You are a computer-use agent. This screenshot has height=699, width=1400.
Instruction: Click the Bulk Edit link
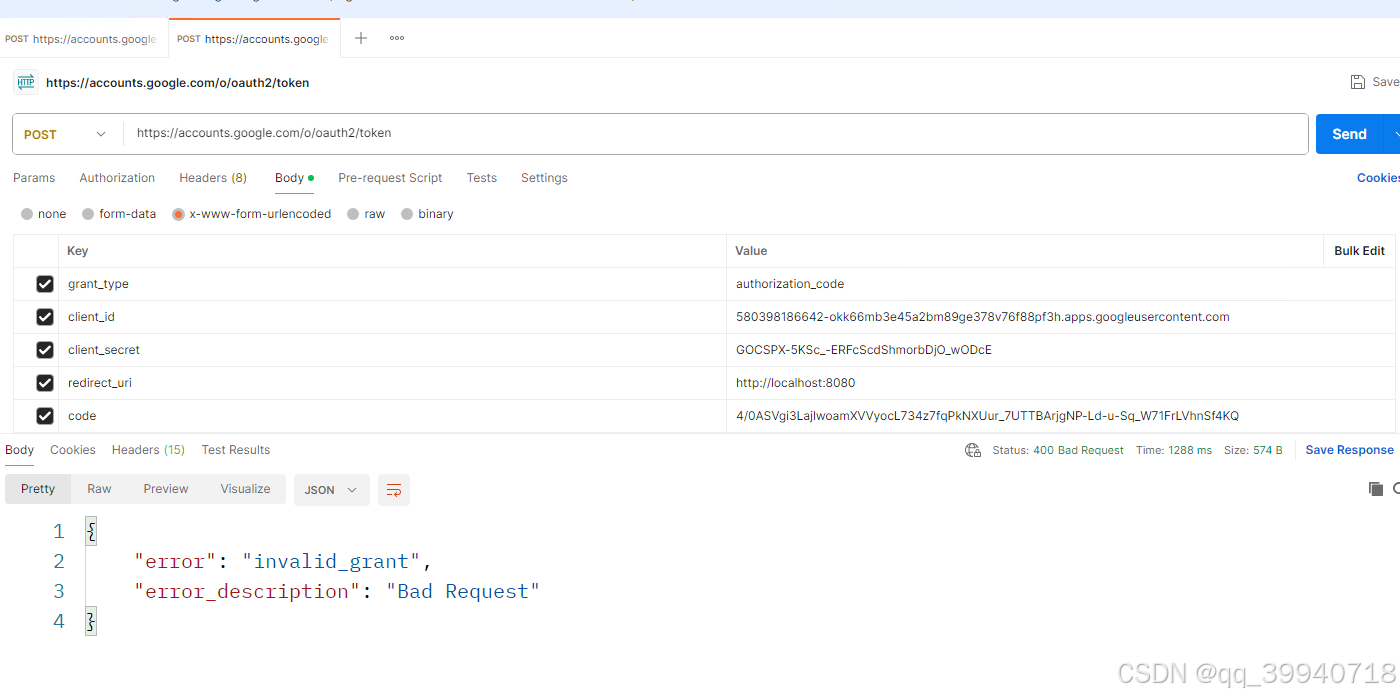tap(1359, 251)
